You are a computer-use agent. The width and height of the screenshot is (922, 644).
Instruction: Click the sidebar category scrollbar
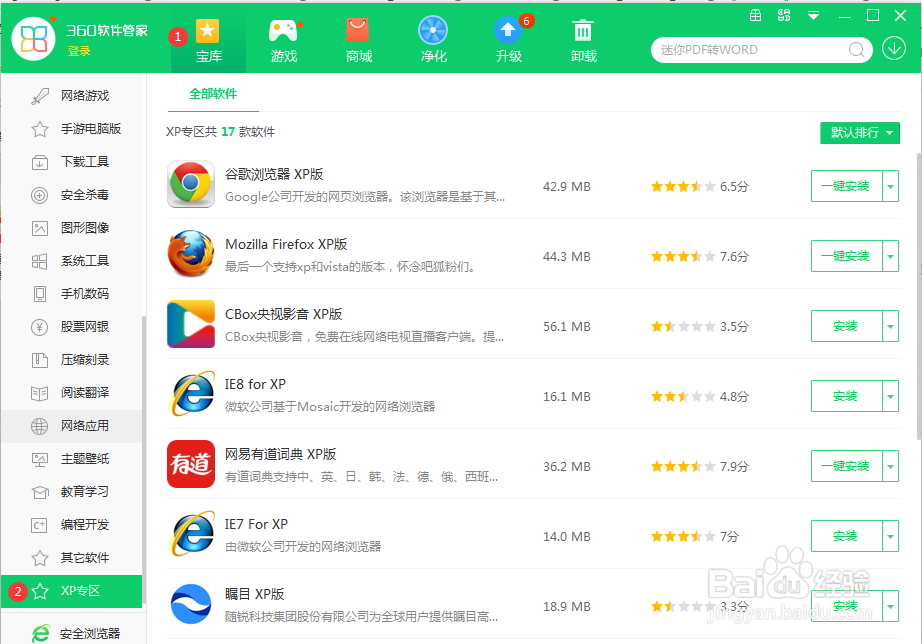[144, 461]
